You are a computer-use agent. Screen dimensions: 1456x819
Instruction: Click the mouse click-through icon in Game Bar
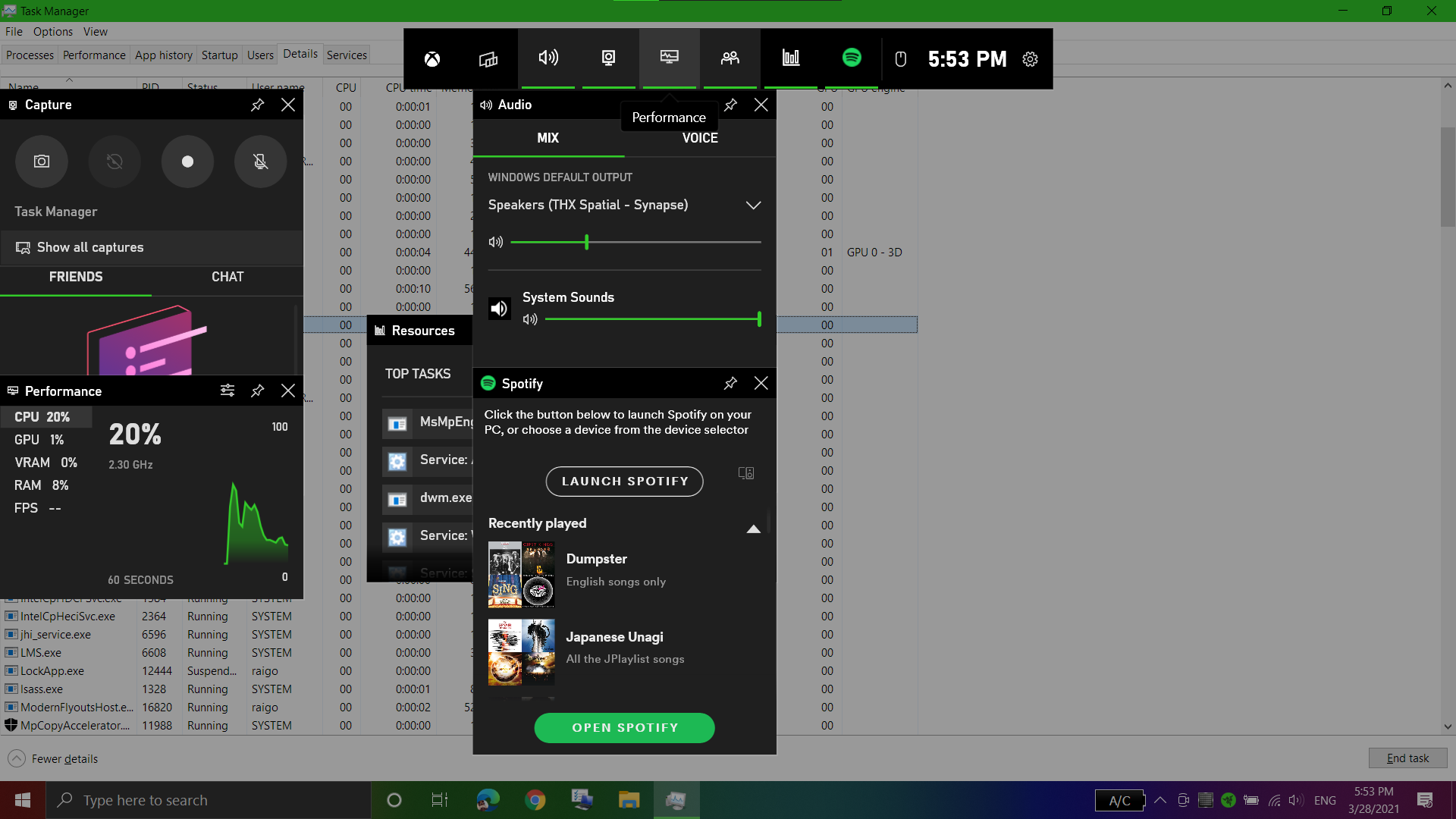901,59
